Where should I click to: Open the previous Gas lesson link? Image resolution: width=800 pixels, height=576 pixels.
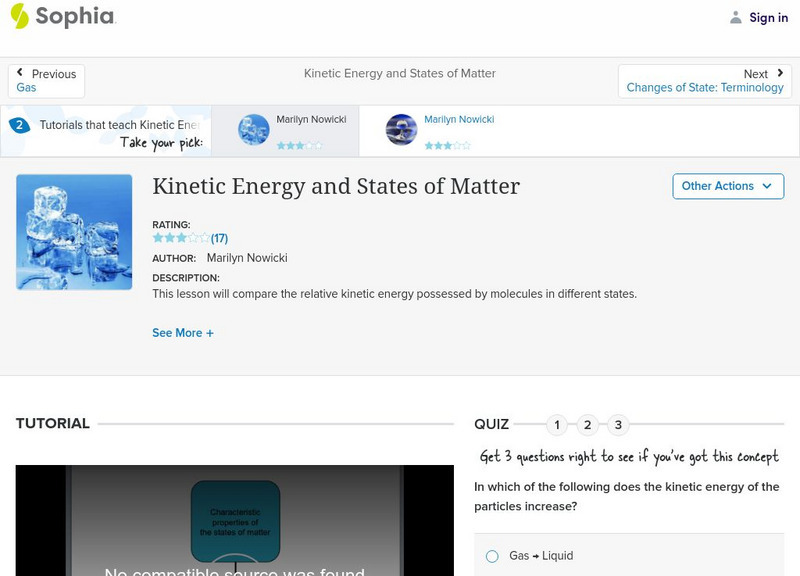pos(27,88)
